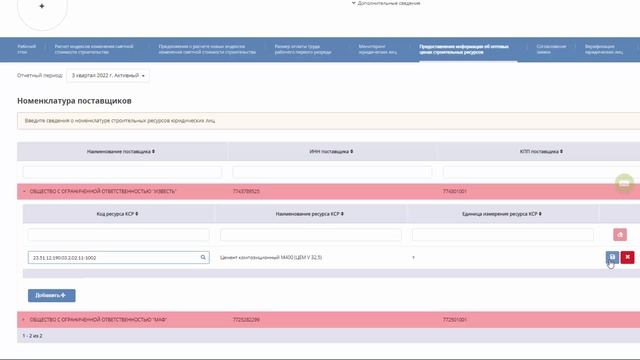
Task: Open the Рабочий стол tab
Action: [x=27, y=49]
